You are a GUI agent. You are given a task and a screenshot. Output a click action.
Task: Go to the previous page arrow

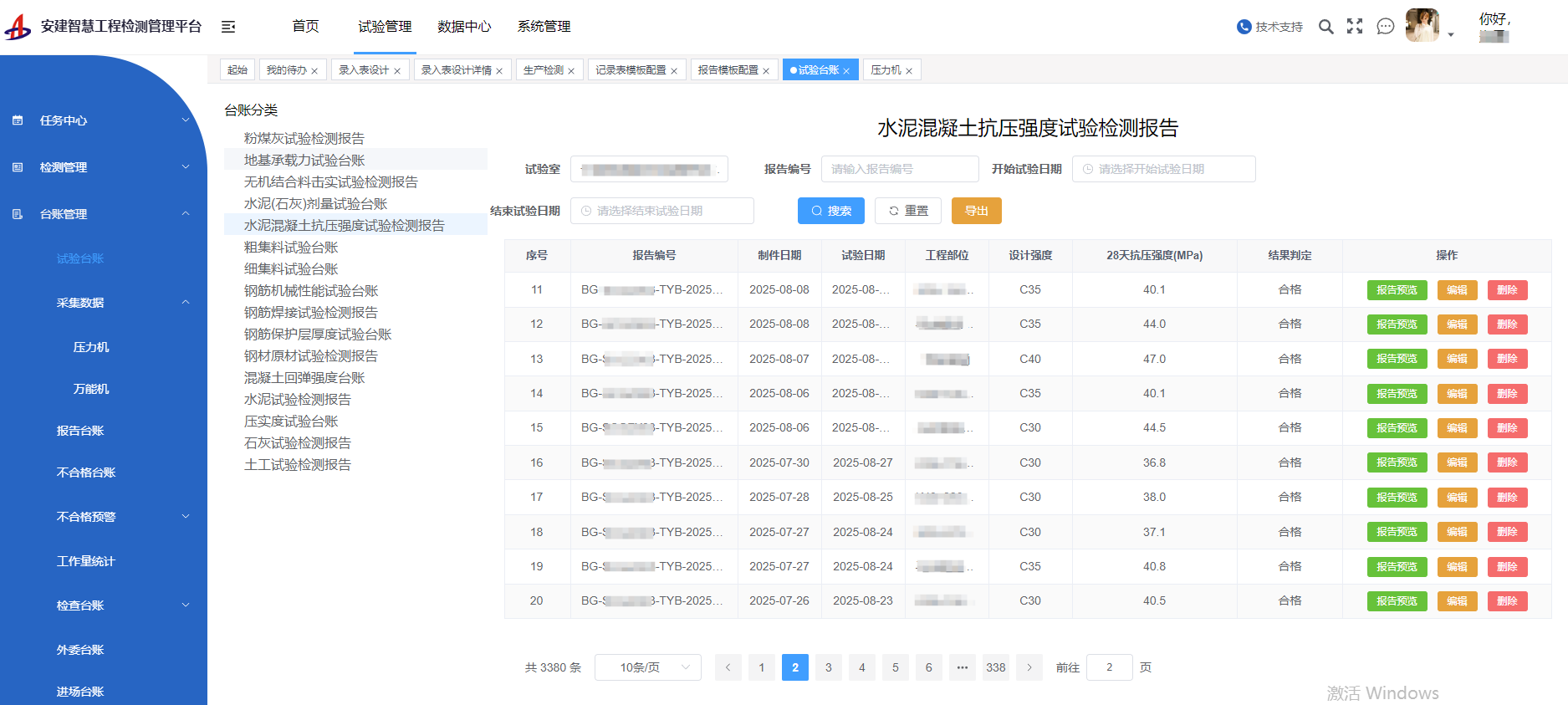(728, 667)
